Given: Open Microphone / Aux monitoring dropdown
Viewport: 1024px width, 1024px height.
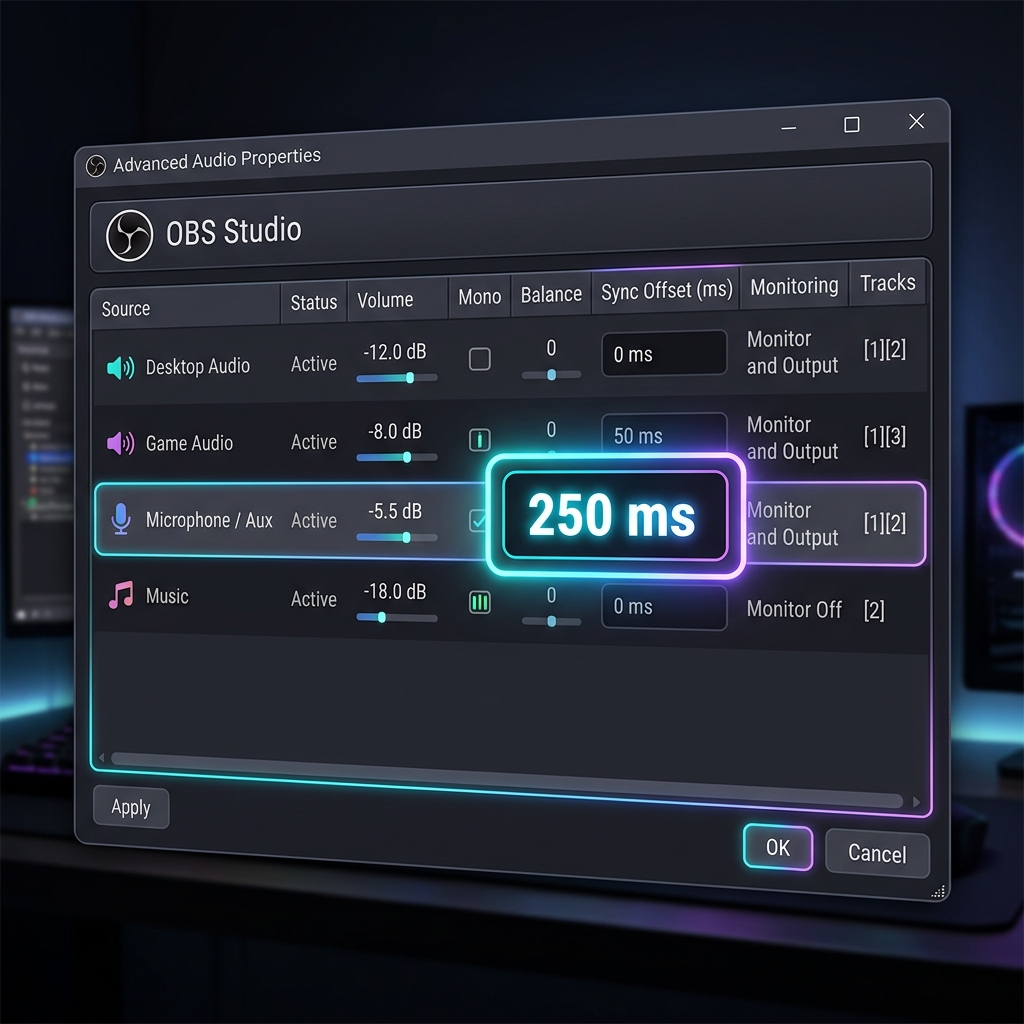Looking at the screenshot, I should point(792,523).
